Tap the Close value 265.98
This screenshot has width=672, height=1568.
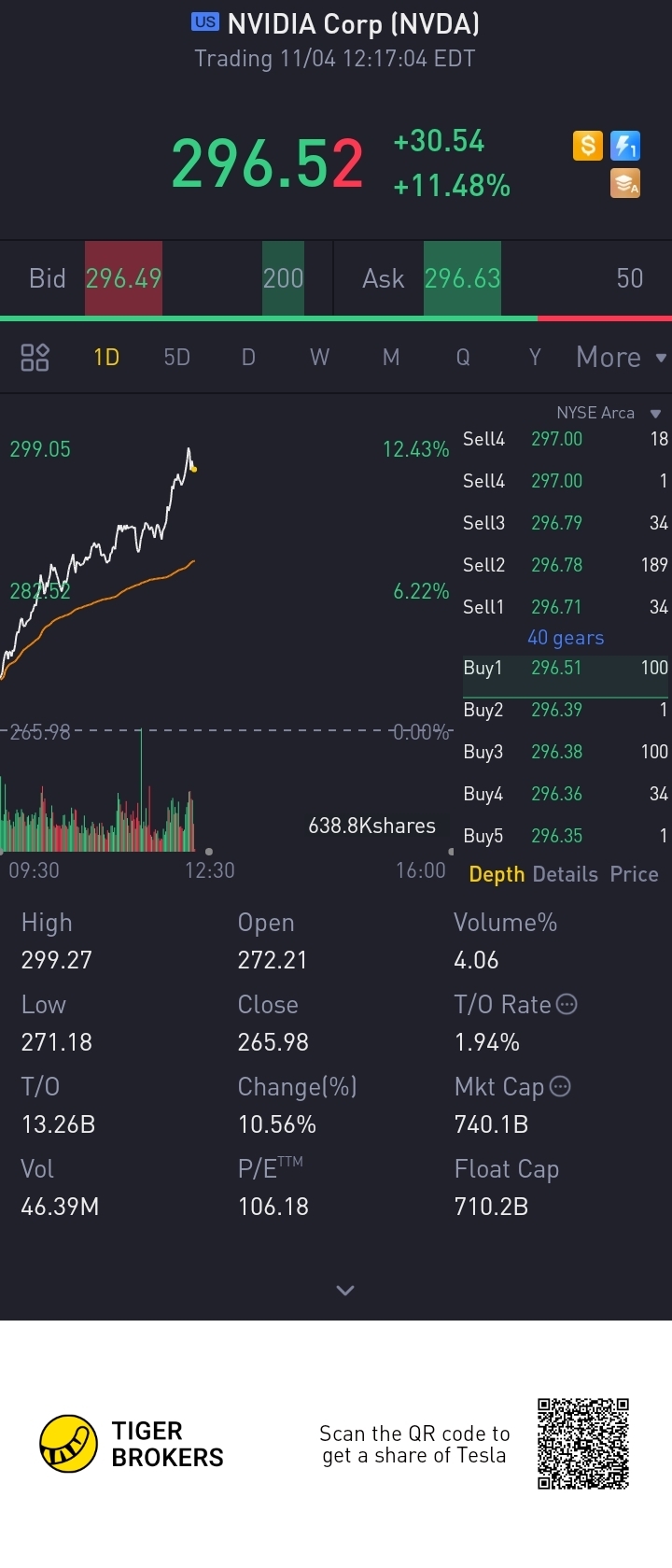(273, 1042)
